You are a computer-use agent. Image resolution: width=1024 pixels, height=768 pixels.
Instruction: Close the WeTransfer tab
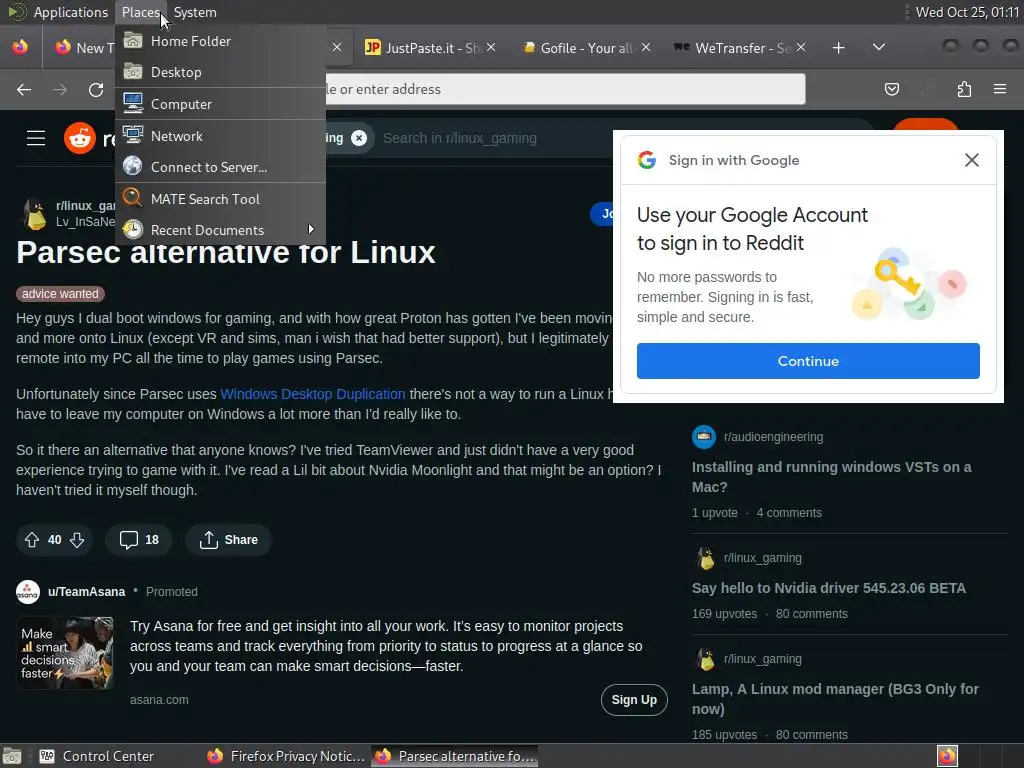[801, 47]
